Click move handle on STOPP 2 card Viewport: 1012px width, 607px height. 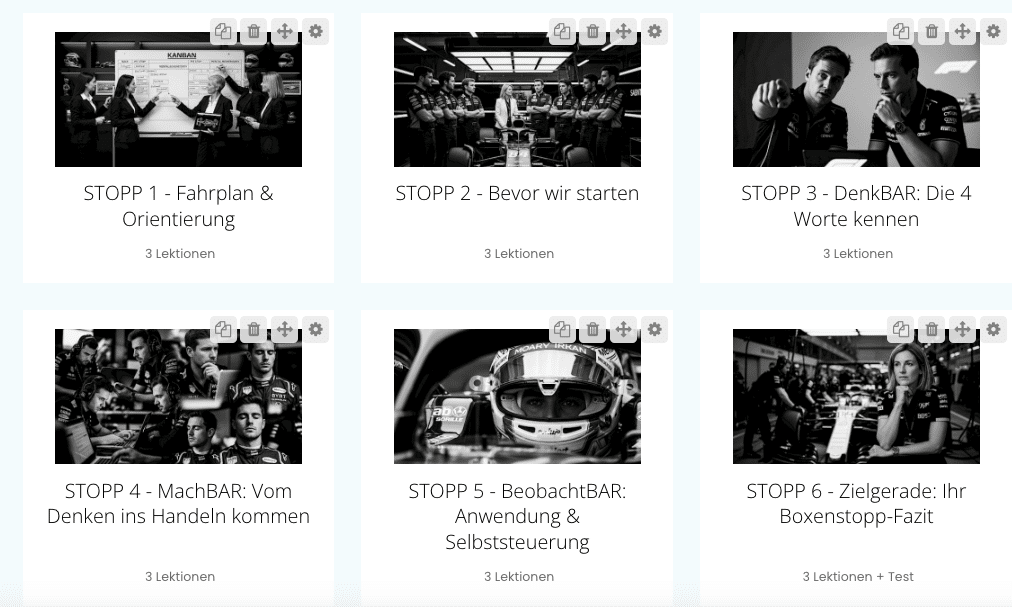pyautogui.click(x=623, y=32)
